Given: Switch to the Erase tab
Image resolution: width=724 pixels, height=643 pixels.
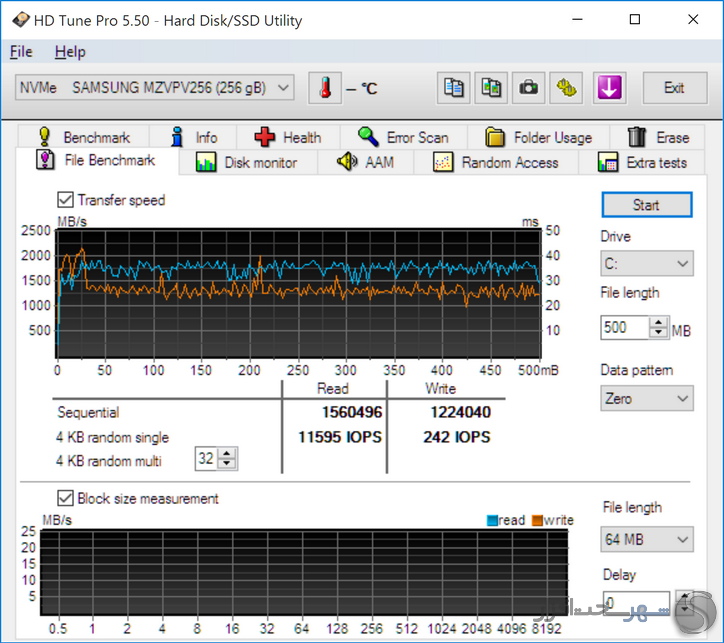Looking at the screenshot, I should pyautogui.click(x=658, y=137).
